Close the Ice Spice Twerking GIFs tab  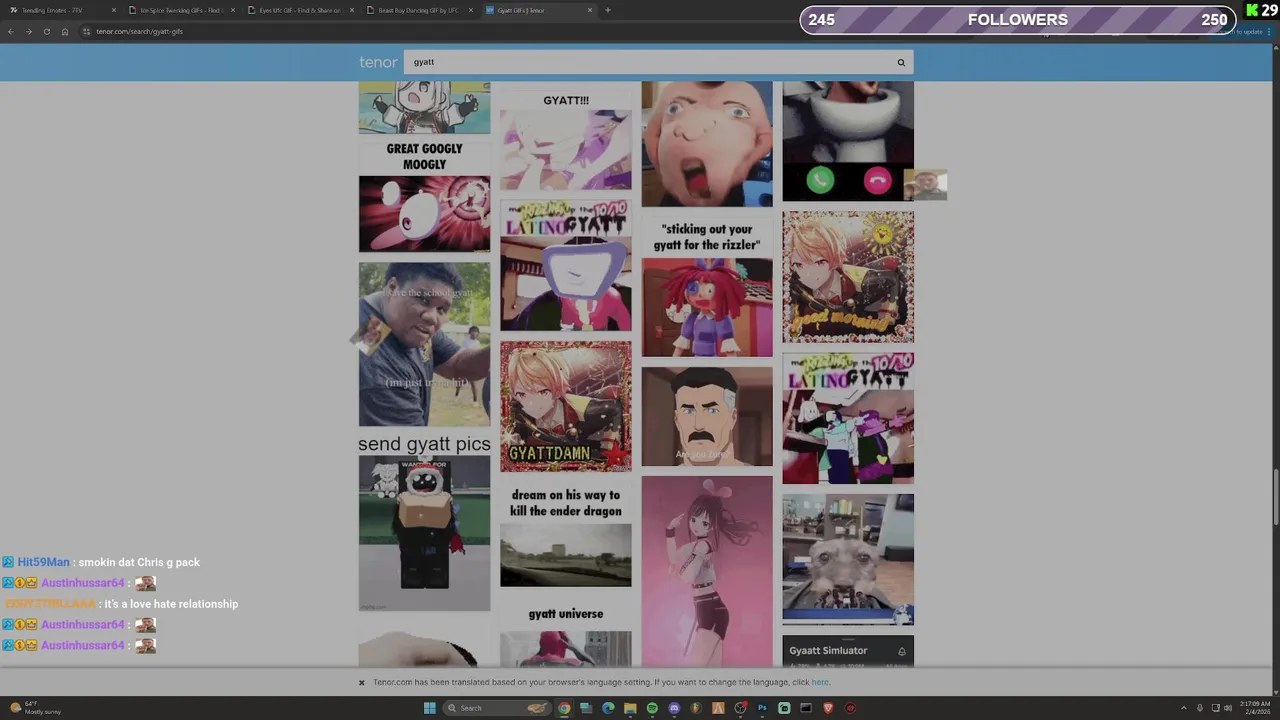coord(233,10)
